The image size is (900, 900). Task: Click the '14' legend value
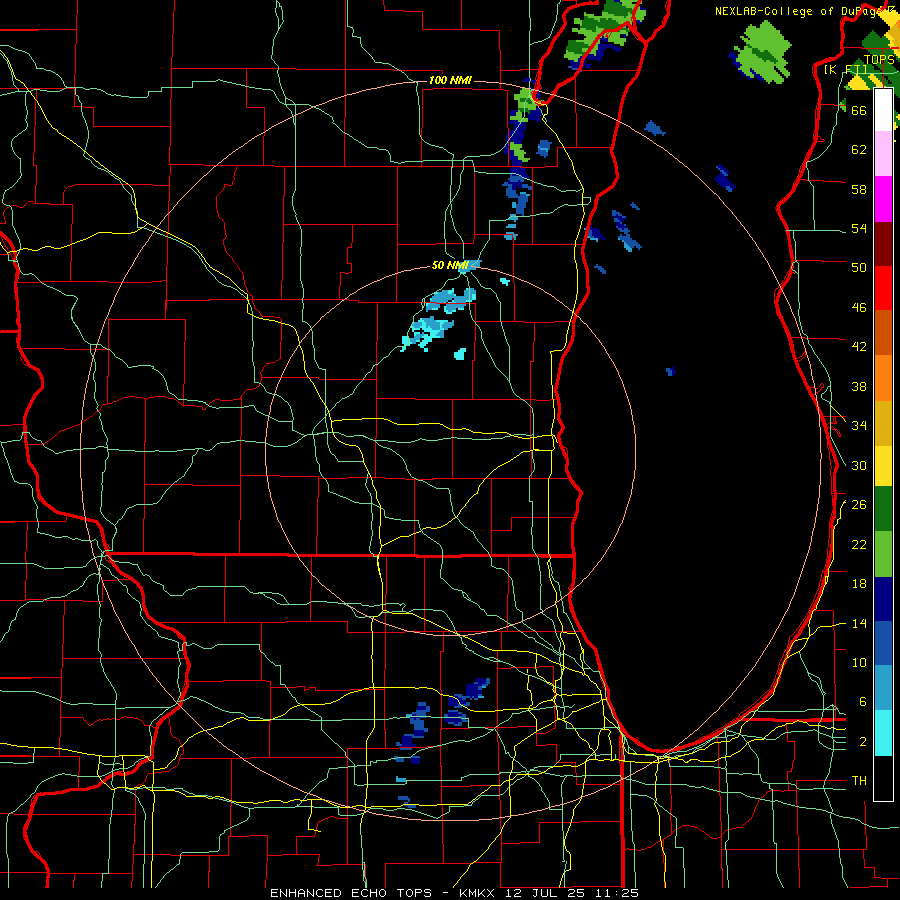tap(859, 623)
